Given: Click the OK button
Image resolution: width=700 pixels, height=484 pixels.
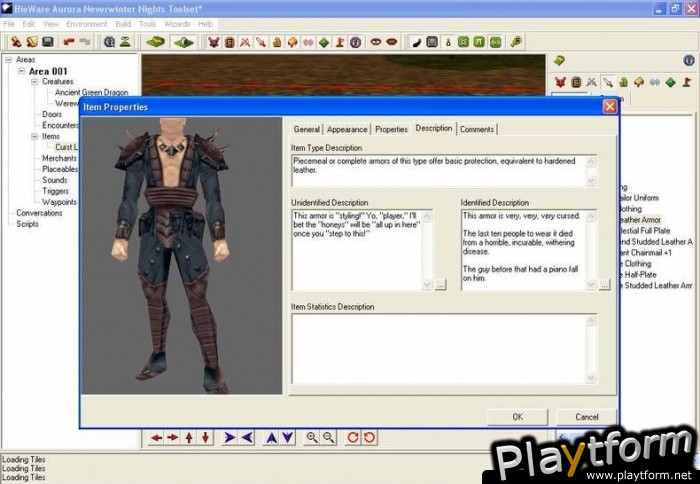Looking at the screenshot, I should (517, 417).
